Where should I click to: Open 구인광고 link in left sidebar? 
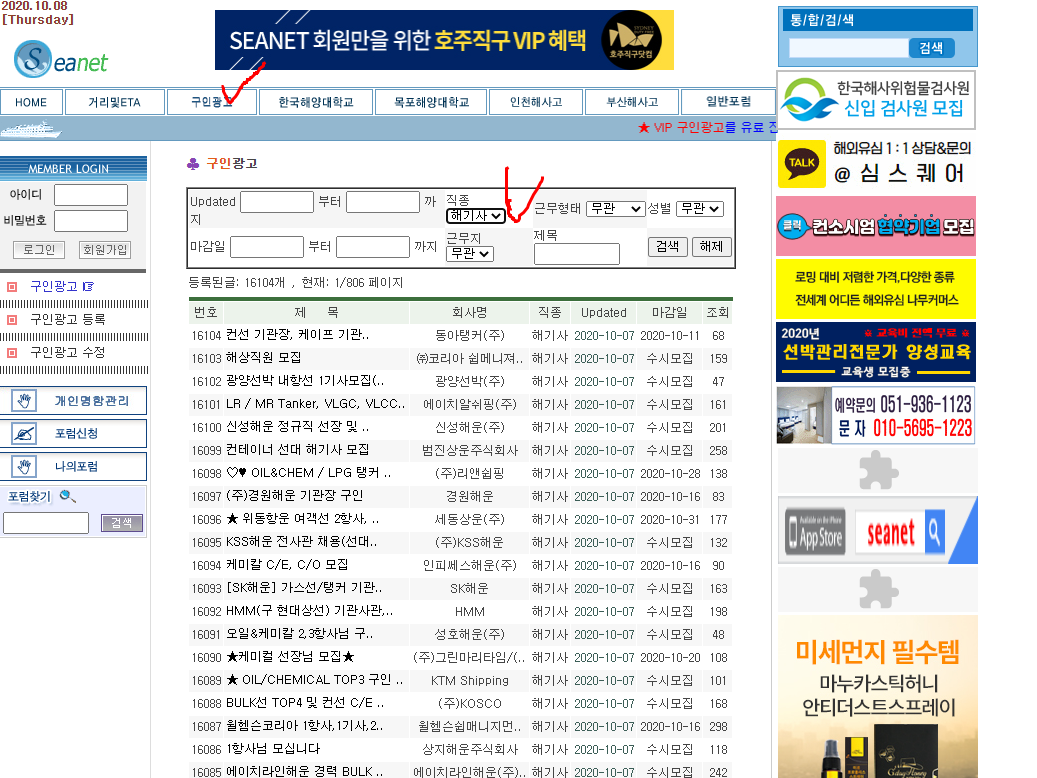(x=54, y=286)
